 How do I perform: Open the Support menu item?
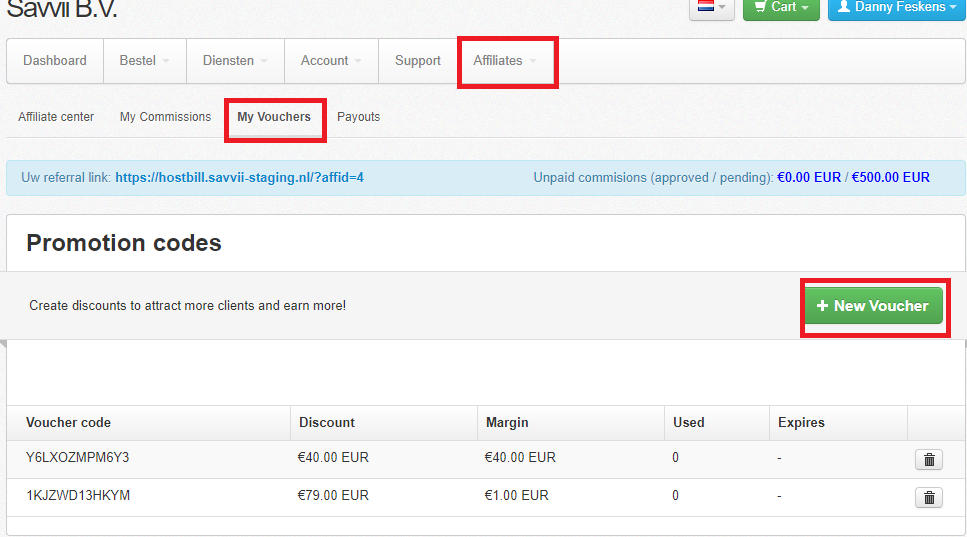point(418,60)
